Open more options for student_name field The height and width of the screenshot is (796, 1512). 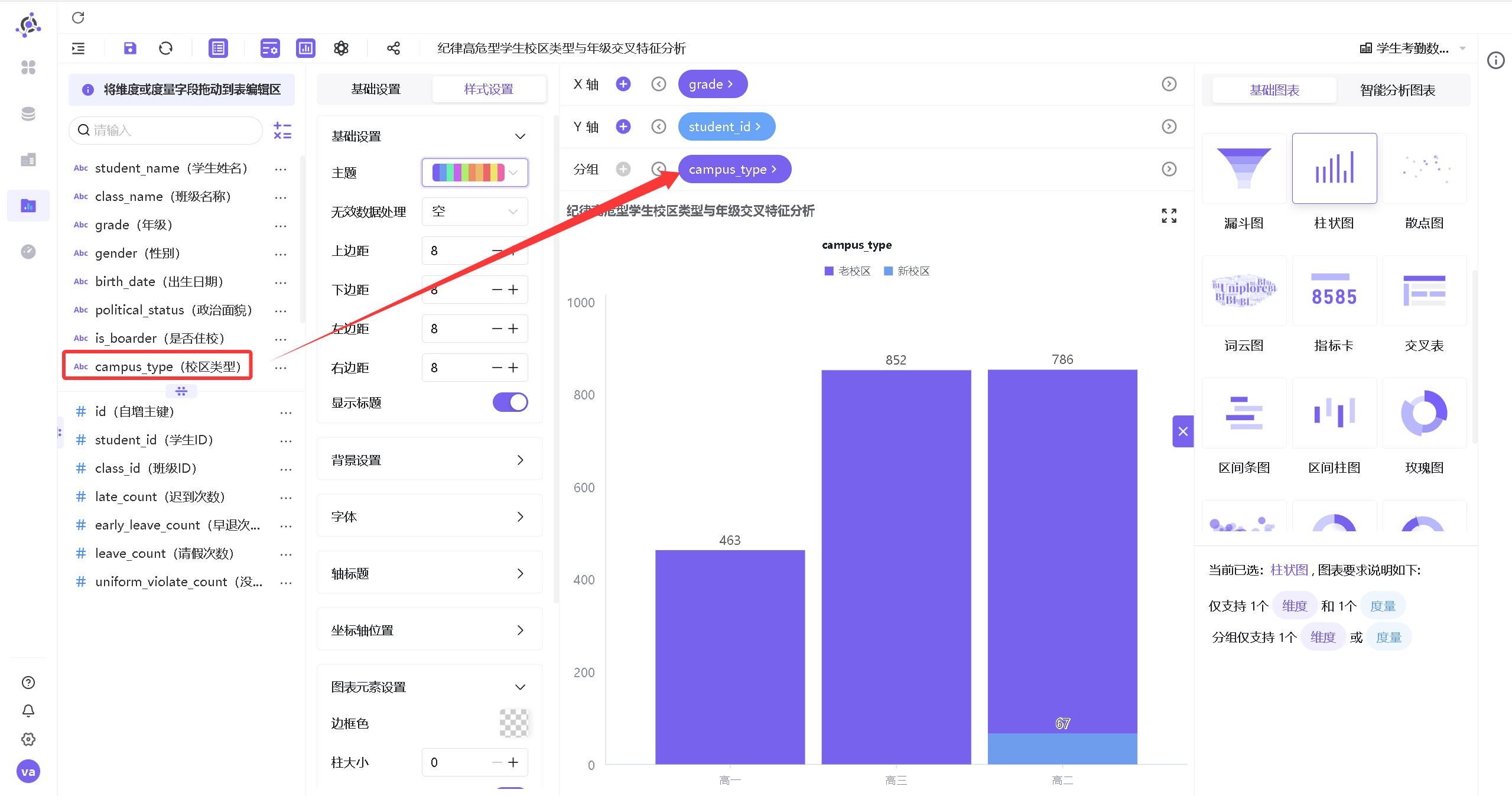point(281,168)
